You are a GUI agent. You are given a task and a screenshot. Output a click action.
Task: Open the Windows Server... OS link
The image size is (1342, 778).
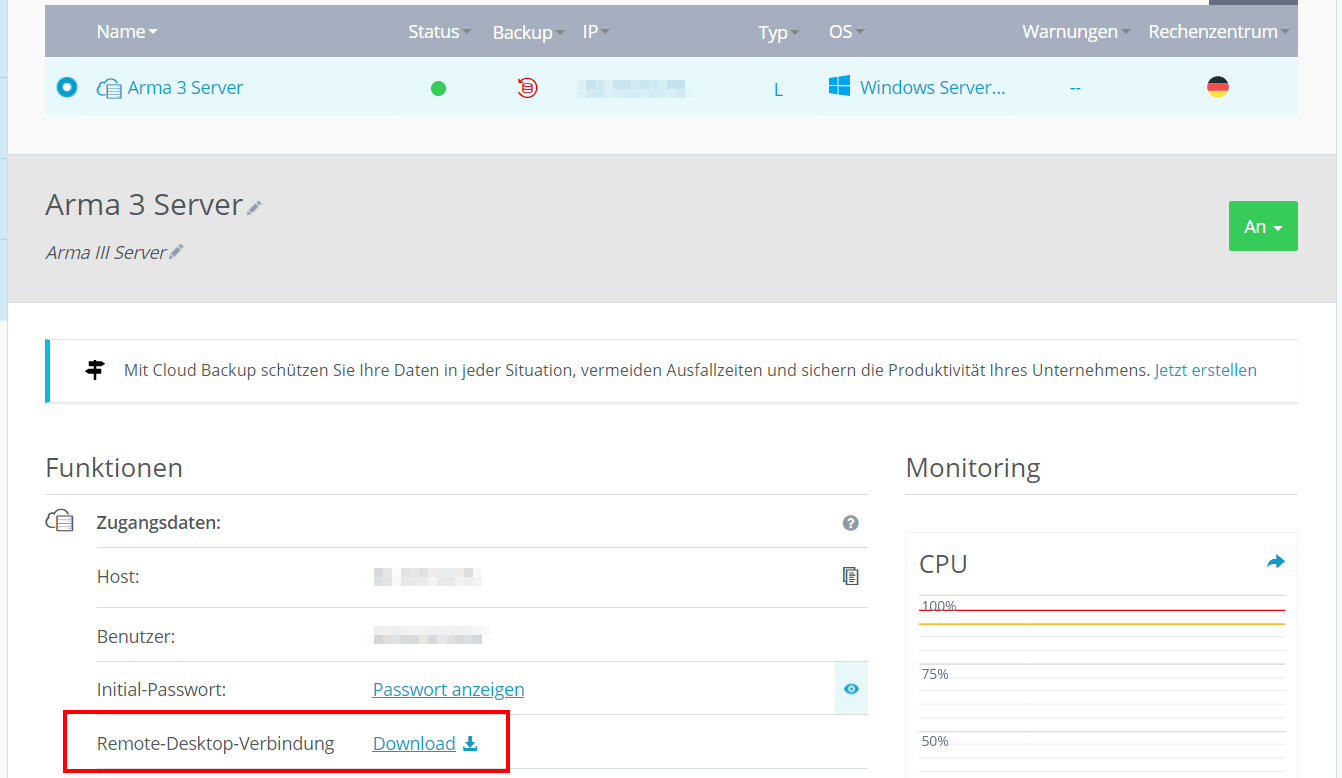[x=932, y=88]
